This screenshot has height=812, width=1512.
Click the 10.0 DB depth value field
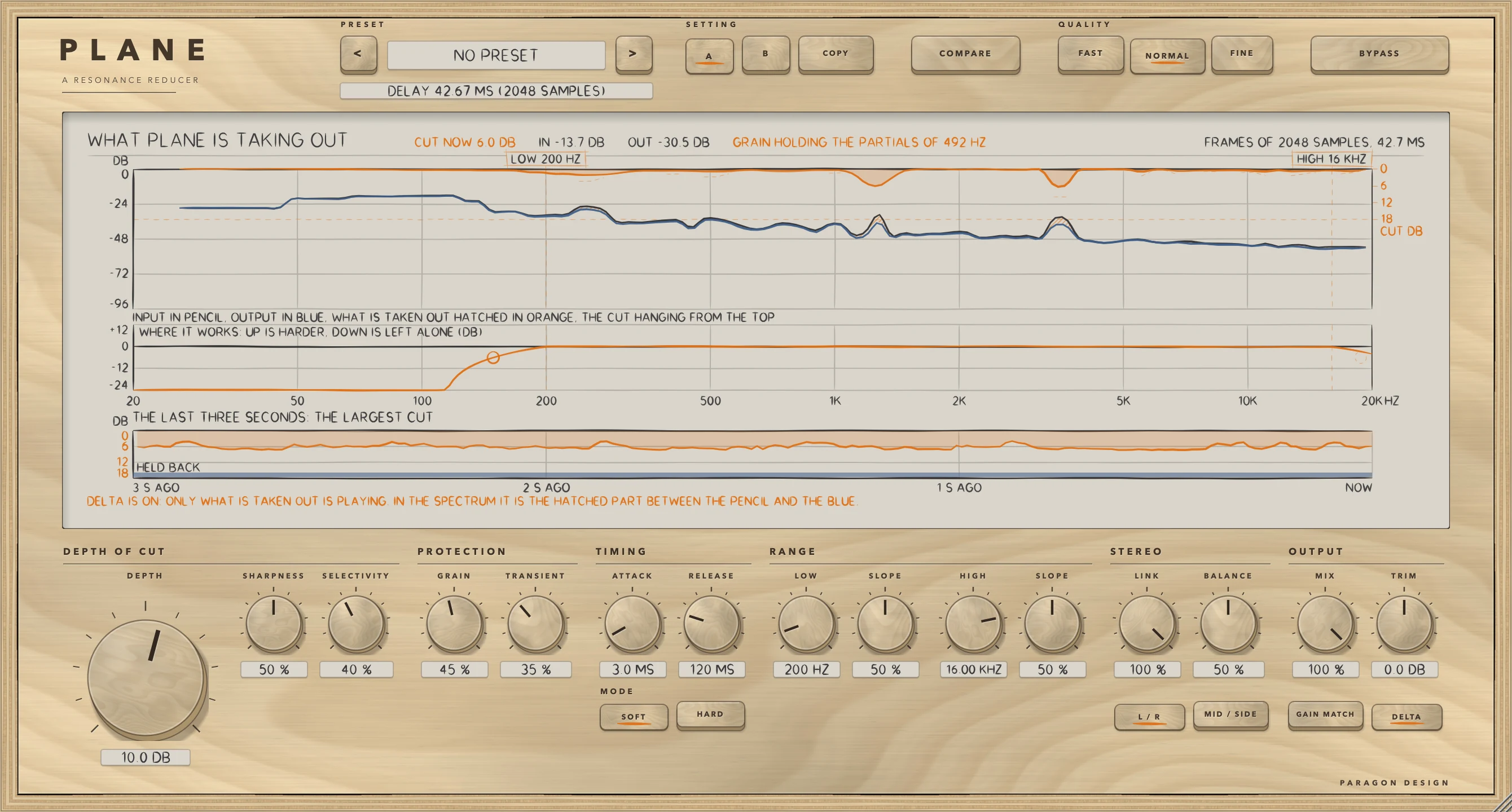pos(146,757)
